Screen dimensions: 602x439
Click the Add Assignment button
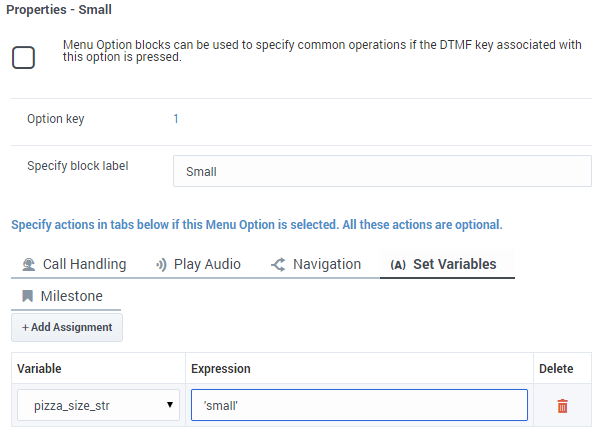pyautogui.click(x=67, y=327)
